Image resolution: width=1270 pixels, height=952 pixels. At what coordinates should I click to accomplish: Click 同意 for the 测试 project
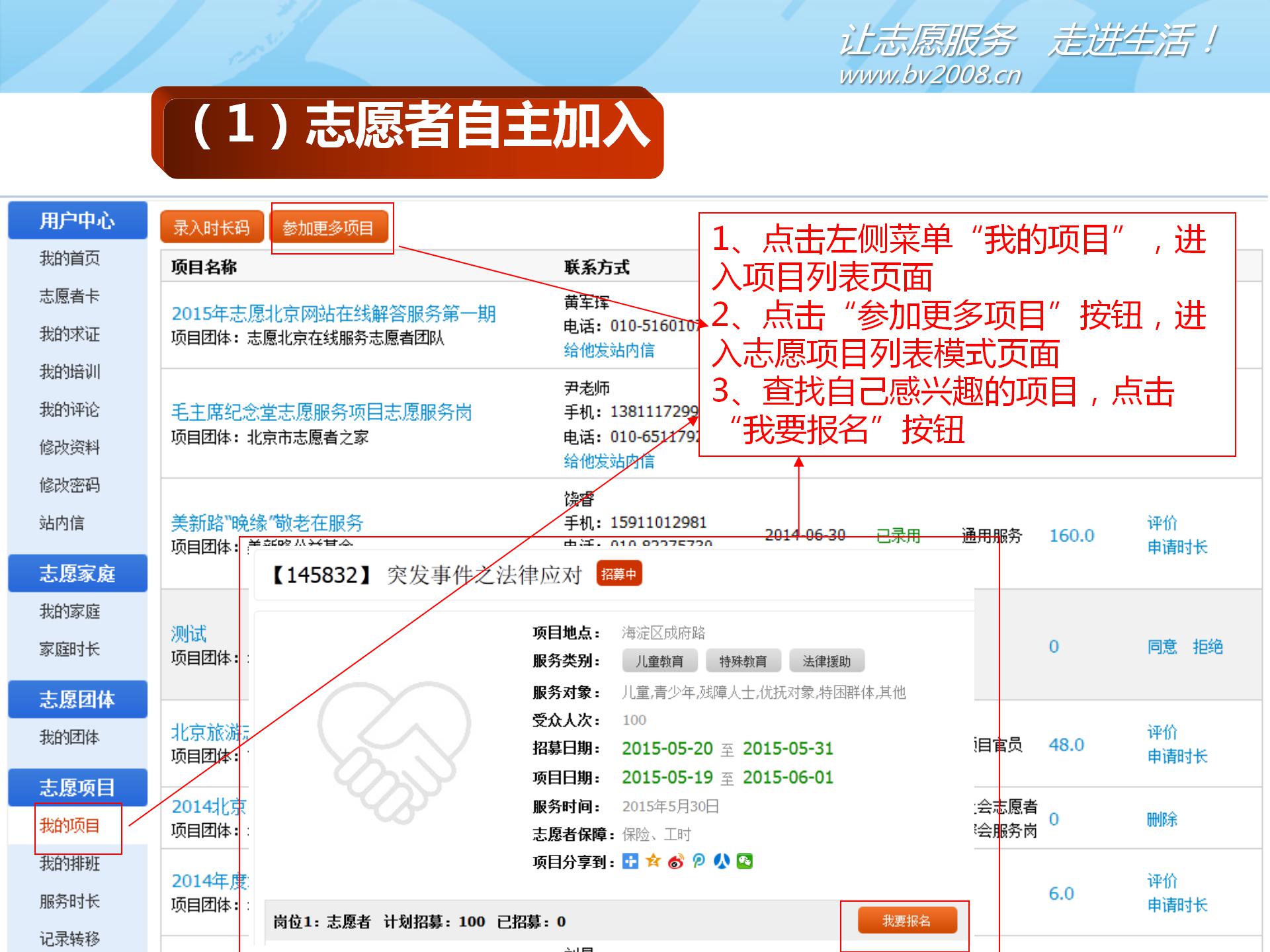(x=1162, y=646)
